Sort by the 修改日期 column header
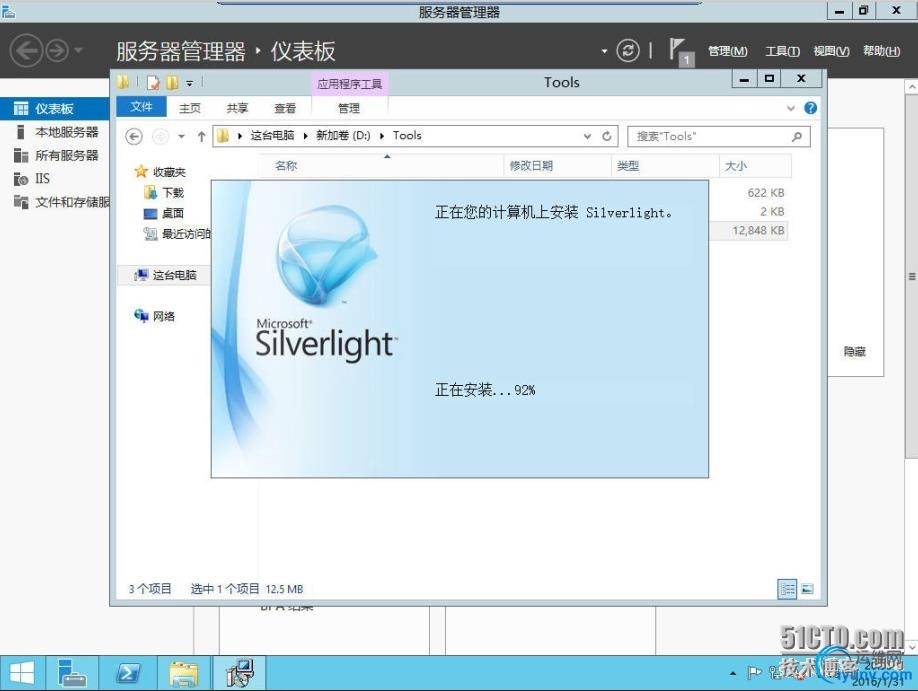This screenshot has height=691, width=918. [557, 166]
